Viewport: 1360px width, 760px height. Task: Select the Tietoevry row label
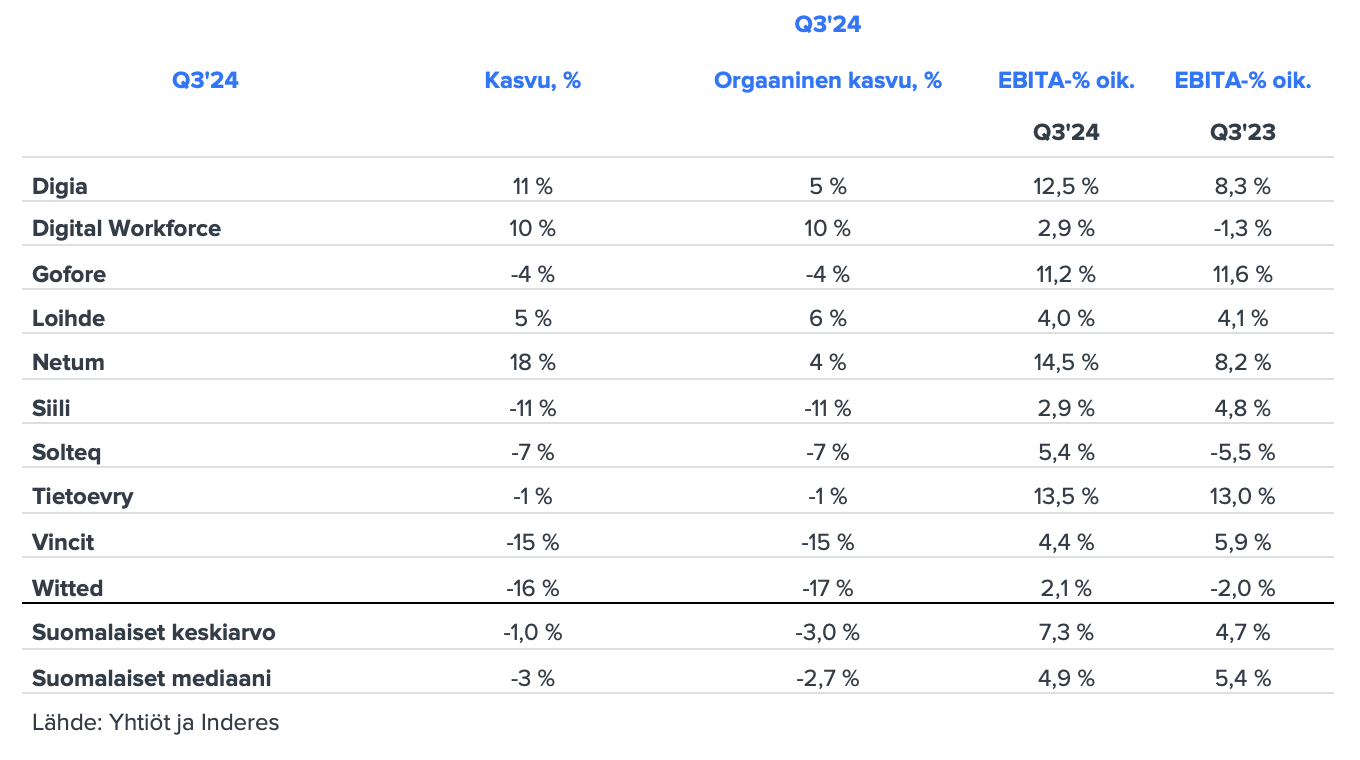pyautogui.click(x=82, y=496)
